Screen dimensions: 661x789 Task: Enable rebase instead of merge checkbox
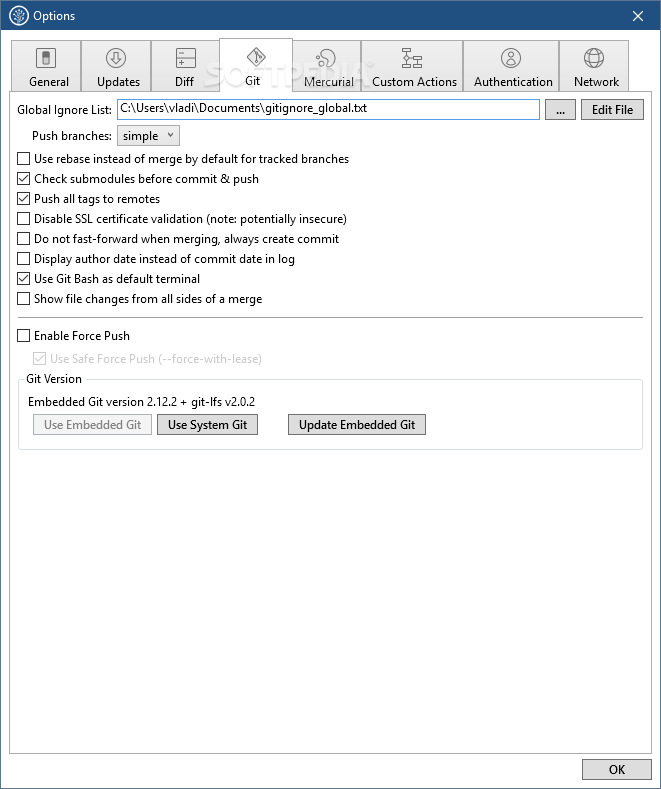point(24,159)
